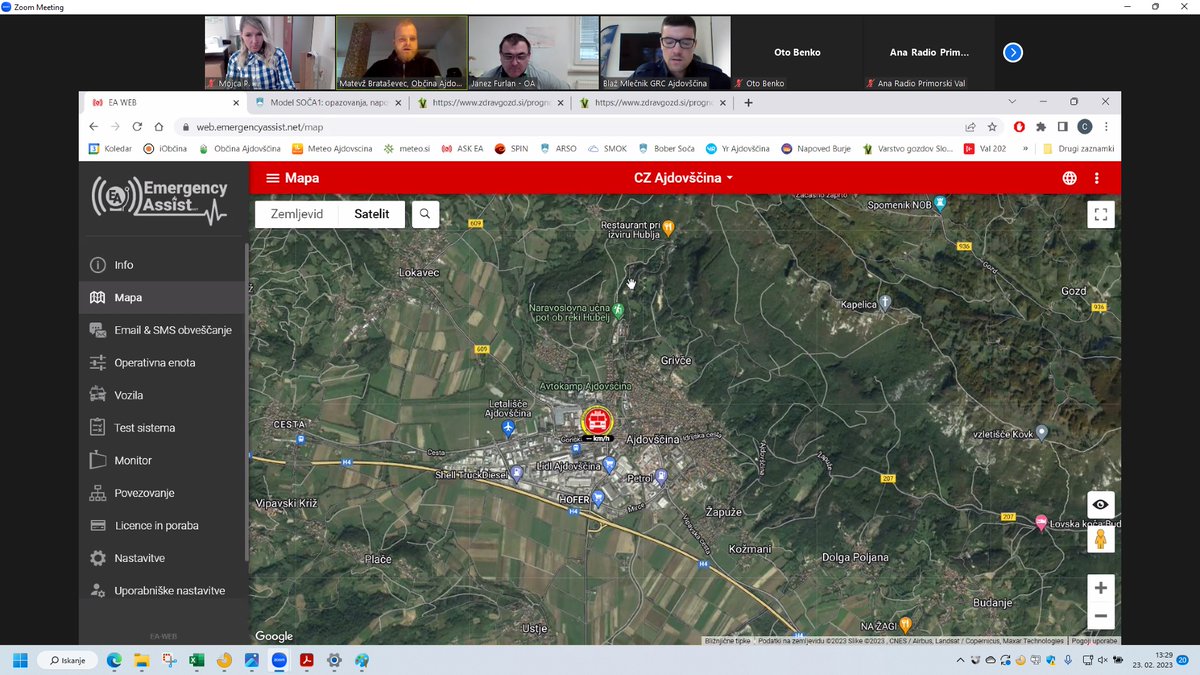Viewport: 1200px width, 675px height.
Task: Click the Kapelica map marker
Action: tap(886, 304)
